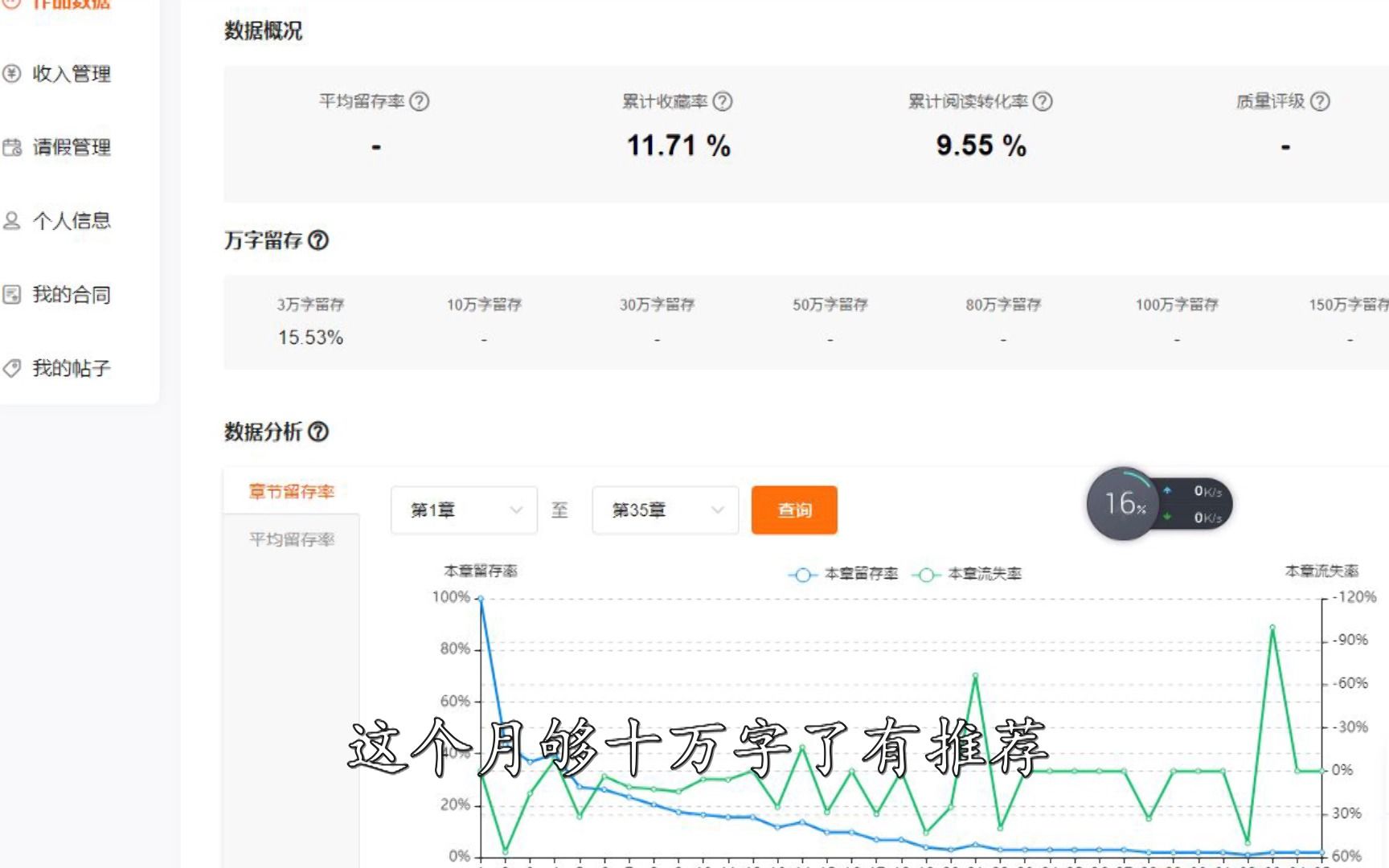Click the calendar icon beside 请假管理

[x=11, y=147]
